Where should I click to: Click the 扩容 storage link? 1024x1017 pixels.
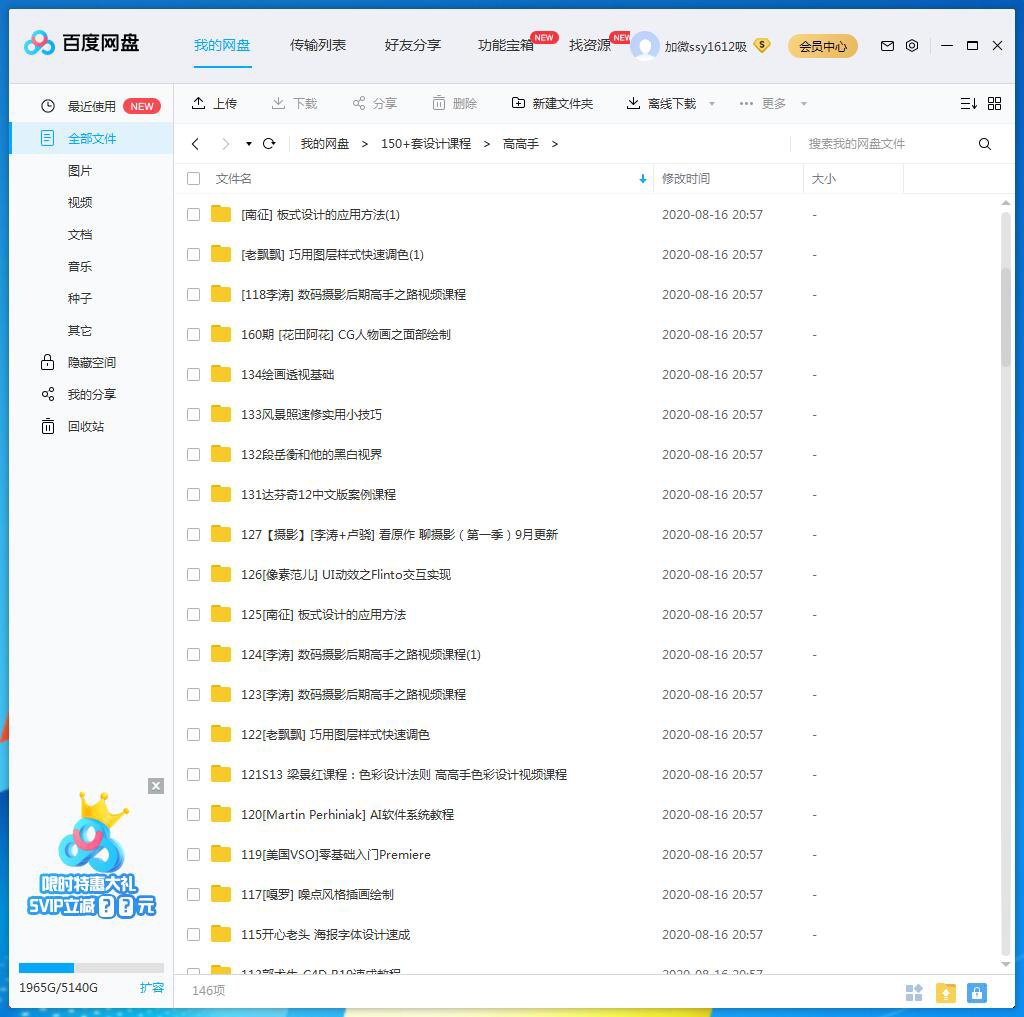point(151,987)
